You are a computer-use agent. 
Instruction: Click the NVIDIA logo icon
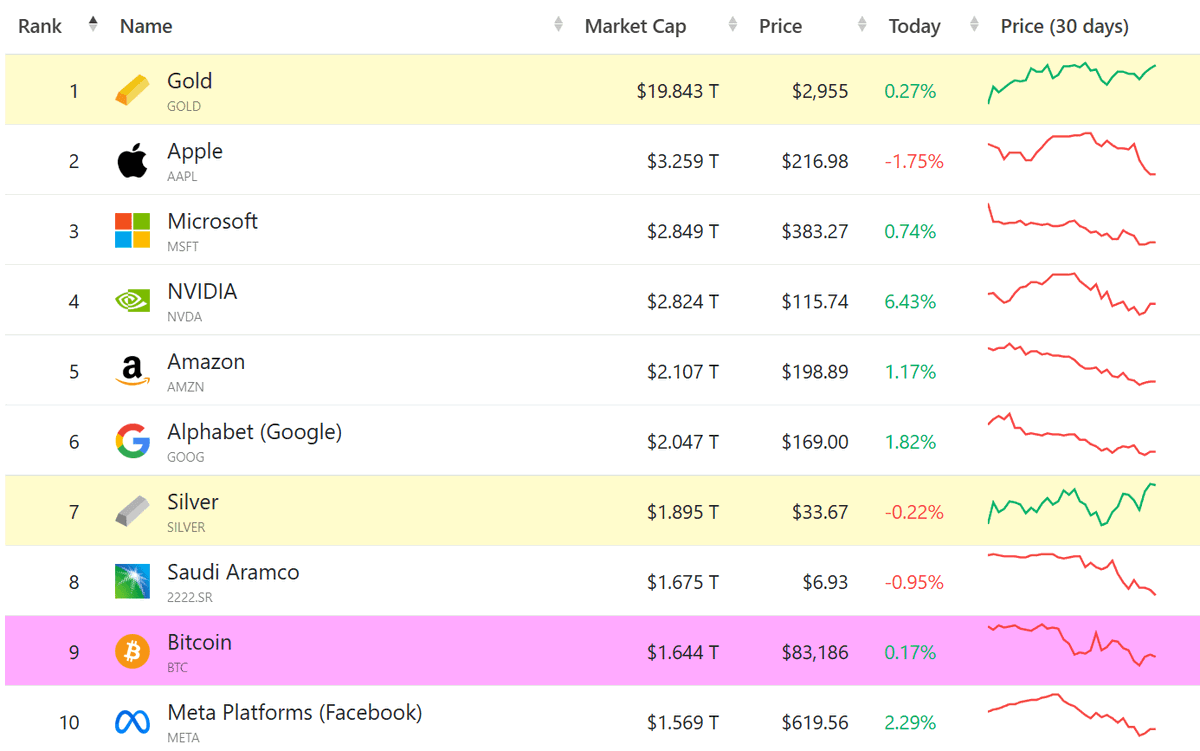(x=132, y=301)
